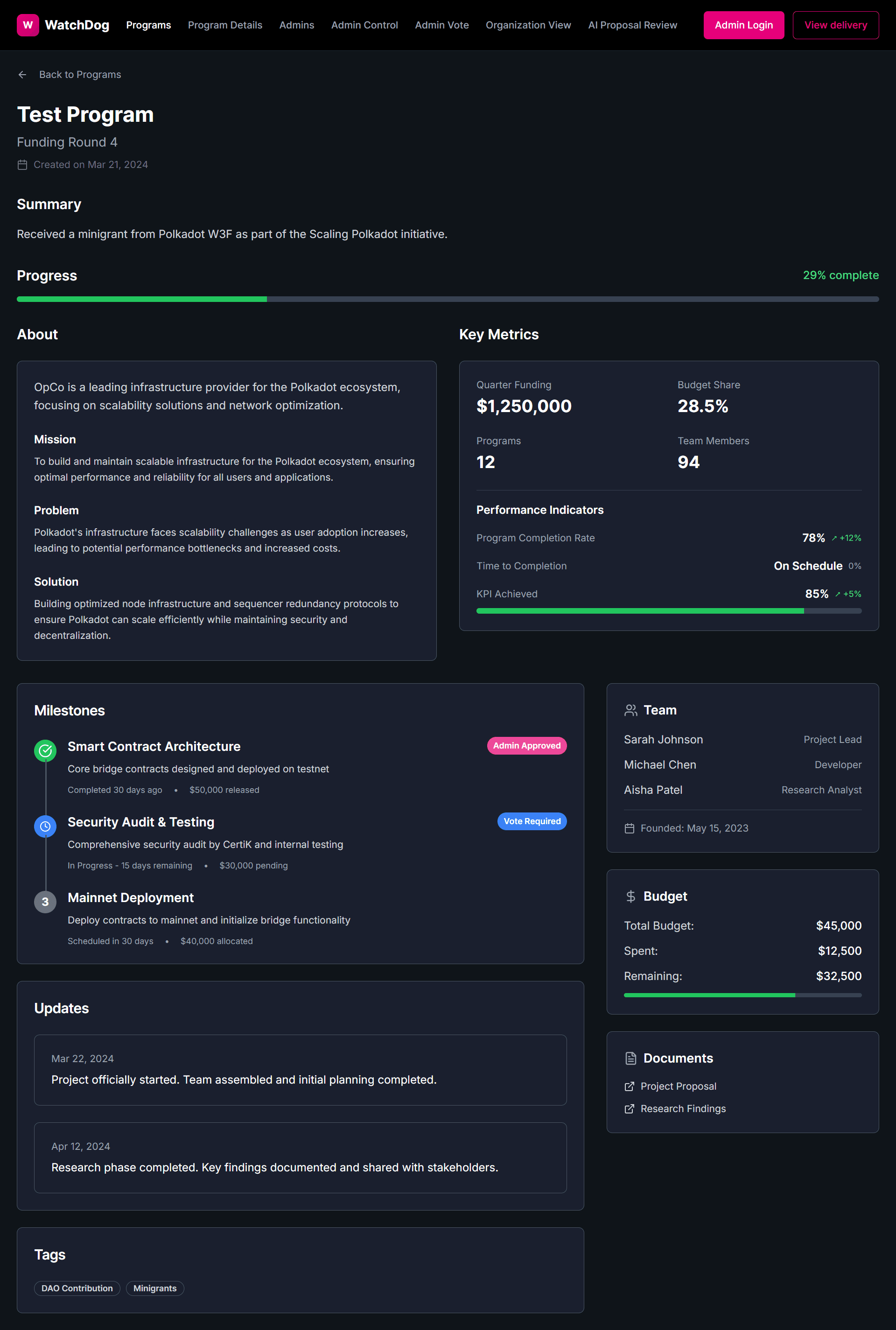Screen dimensions: 896x1330
Task: Click external link icon beside Project Proposal
Action: (x=629, y=1086)
